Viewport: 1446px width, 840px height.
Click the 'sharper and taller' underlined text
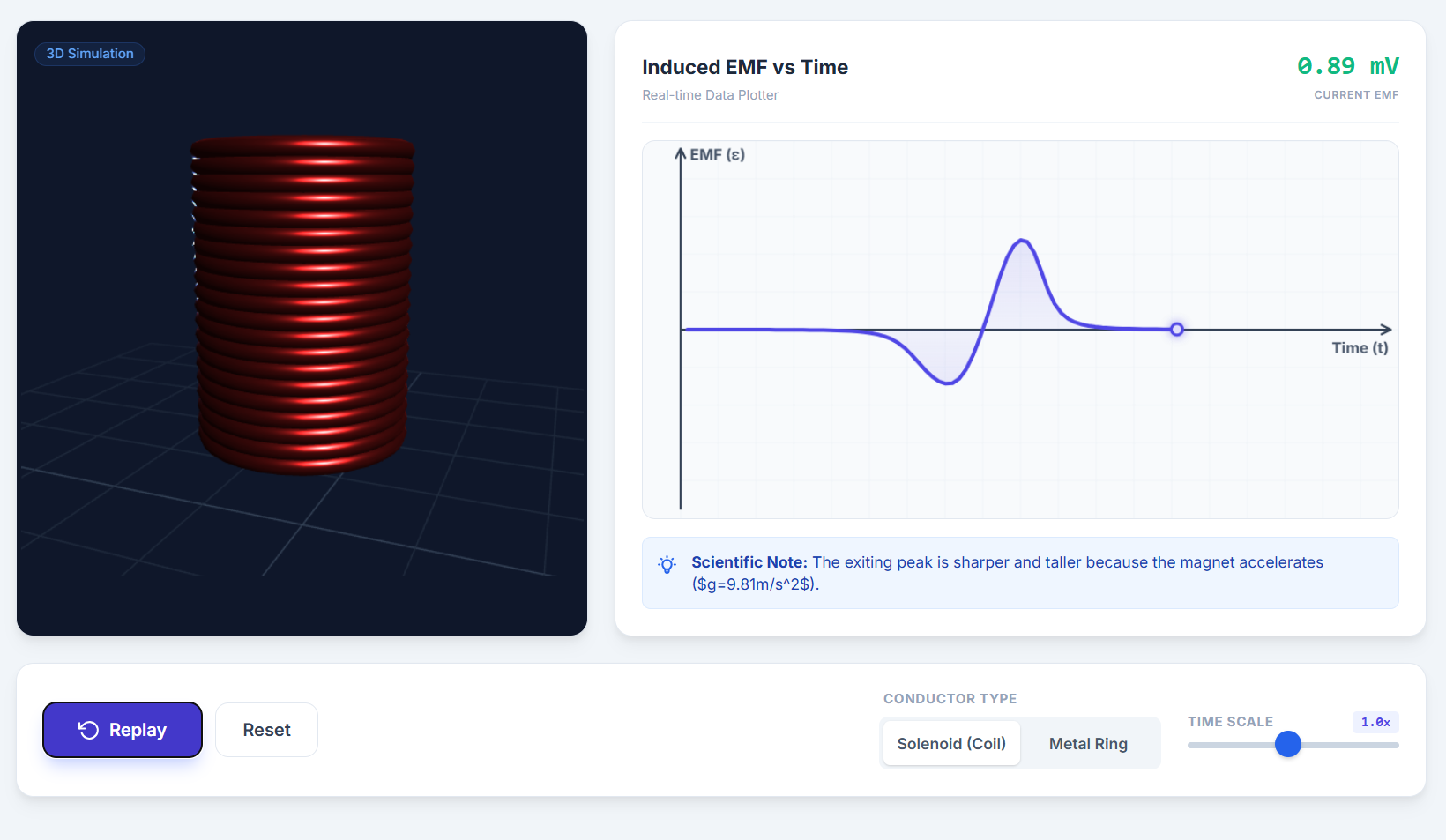(1017, 562)
